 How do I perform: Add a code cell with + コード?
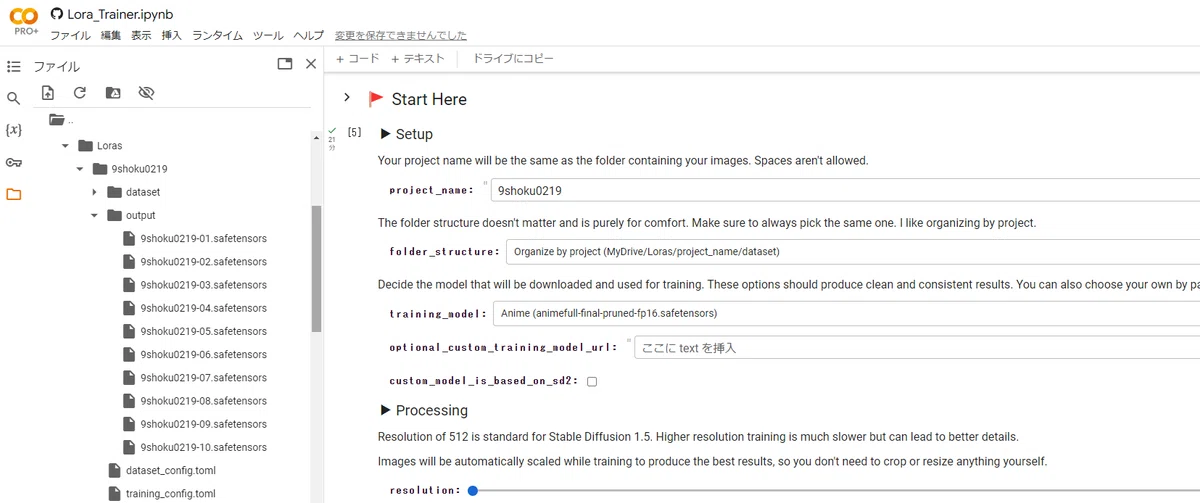(x=357, y=58)
